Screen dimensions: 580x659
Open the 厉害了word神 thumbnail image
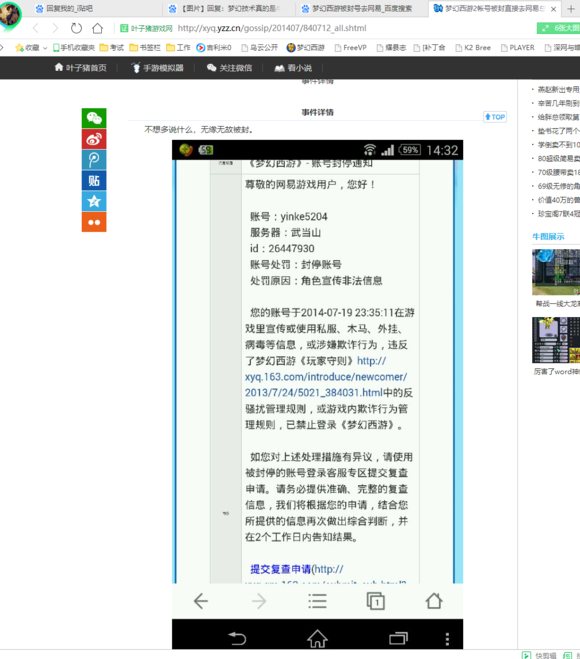coord(556,340)
